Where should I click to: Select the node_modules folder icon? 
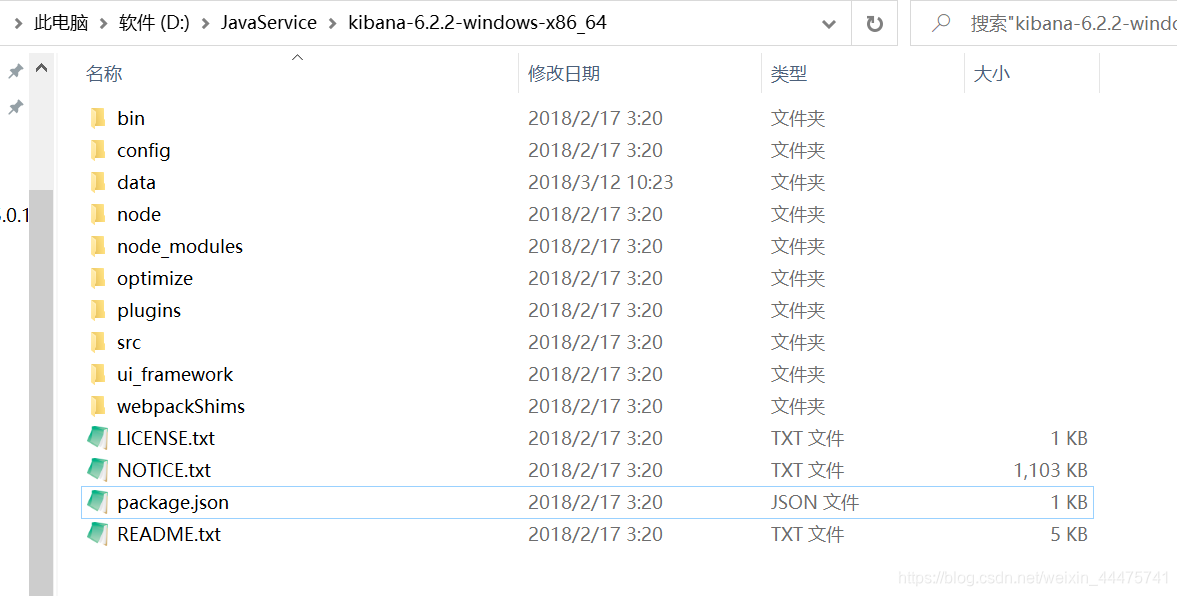click(x=98, y=246)
